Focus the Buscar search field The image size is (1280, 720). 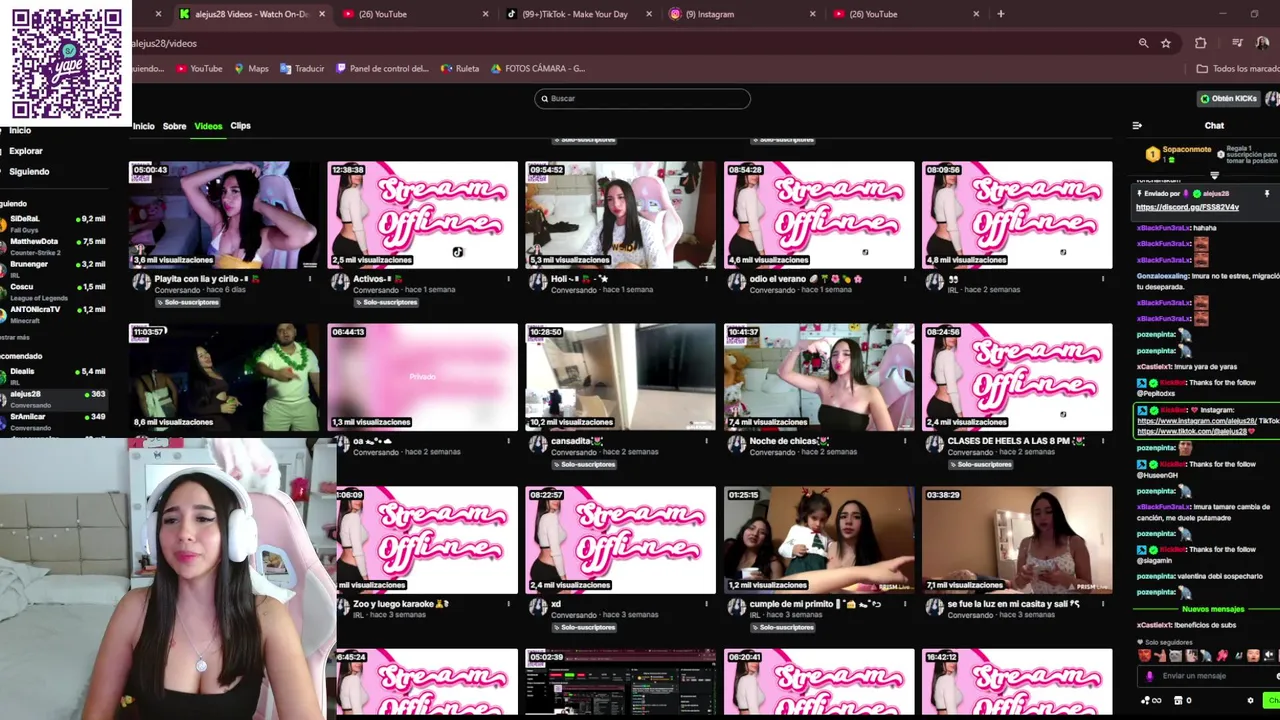(642, 98)
